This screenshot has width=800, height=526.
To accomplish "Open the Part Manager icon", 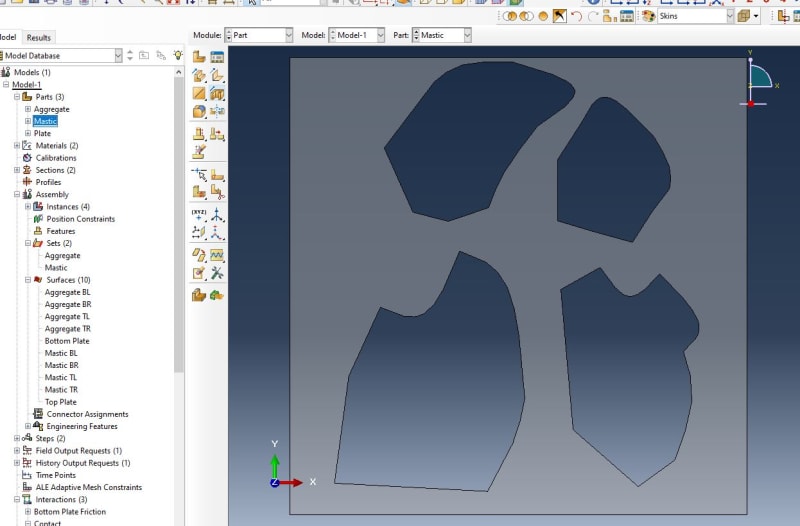I will coord(217,57).
